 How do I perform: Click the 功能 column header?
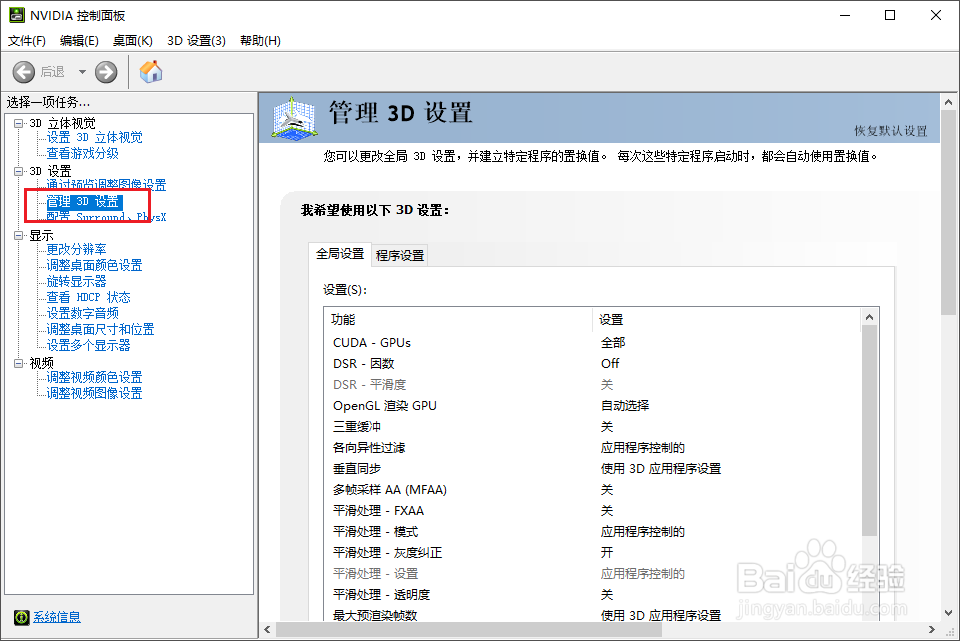click(x=459, y=320)
